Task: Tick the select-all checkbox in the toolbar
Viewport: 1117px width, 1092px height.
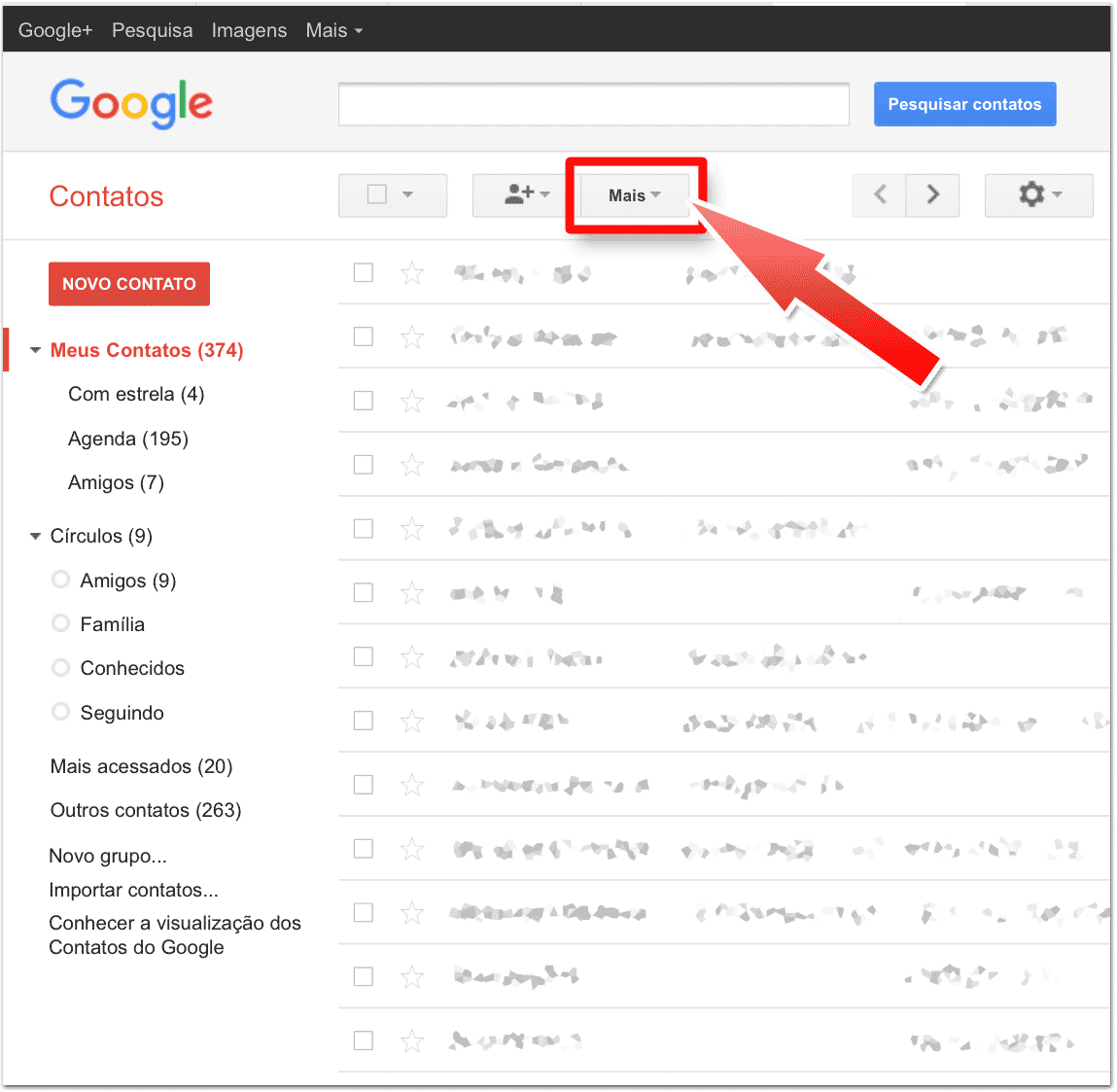Action: pos(377,194)
